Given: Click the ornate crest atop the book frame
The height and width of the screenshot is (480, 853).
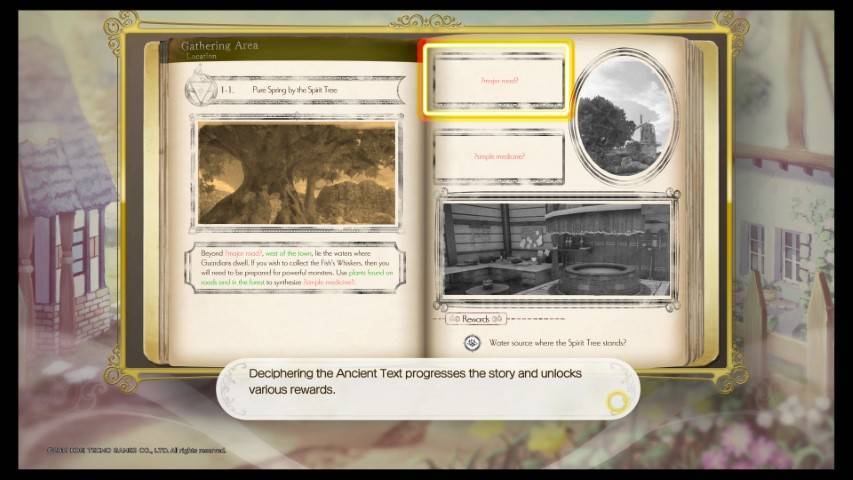Looking at the screenshot, I should coord(426,20).
